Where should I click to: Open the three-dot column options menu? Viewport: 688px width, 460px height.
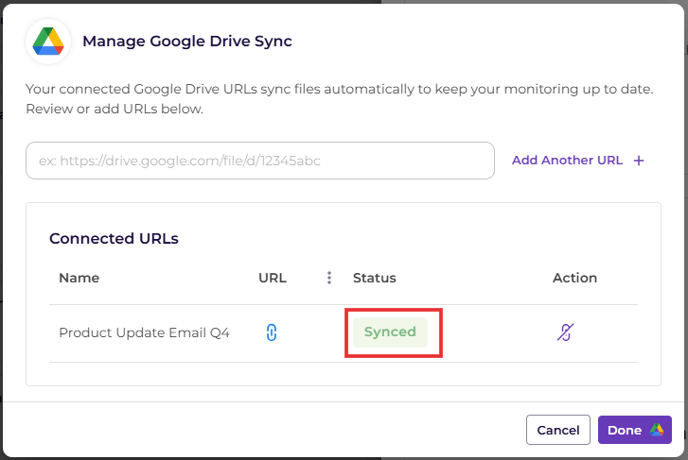click(x=329, y=278)
